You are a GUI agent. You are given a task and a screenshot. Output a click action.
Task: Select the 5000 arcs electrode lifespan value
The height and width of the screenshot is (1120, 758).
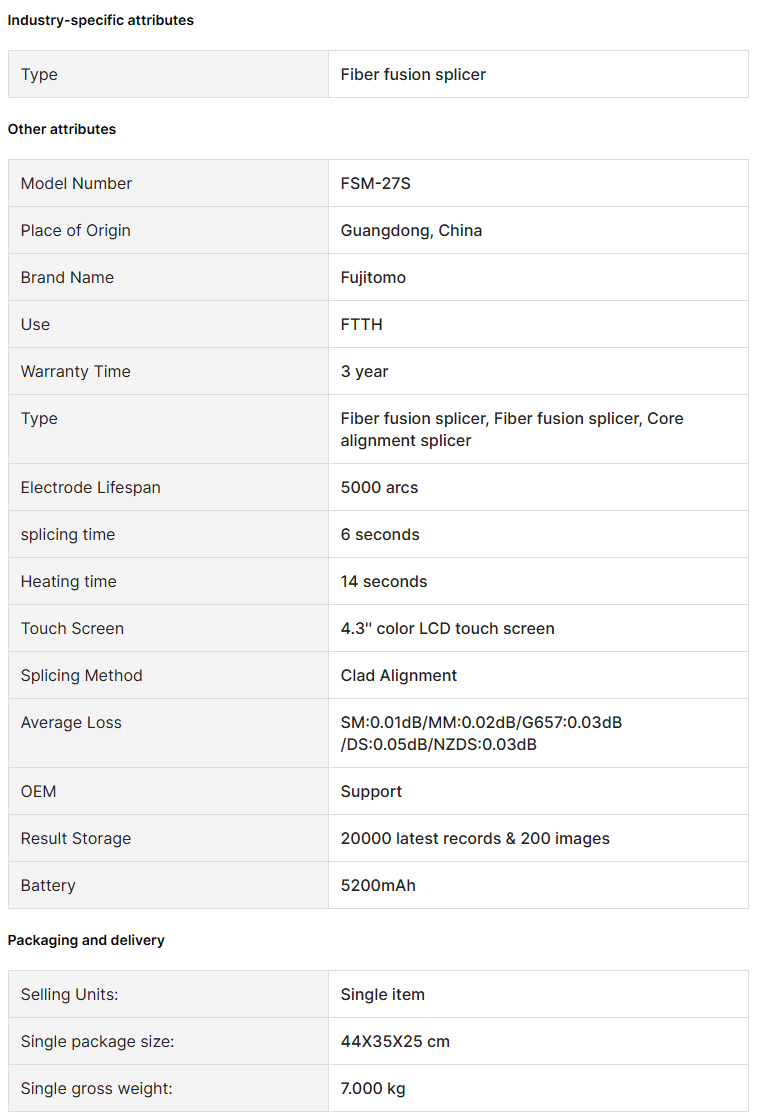379,488
